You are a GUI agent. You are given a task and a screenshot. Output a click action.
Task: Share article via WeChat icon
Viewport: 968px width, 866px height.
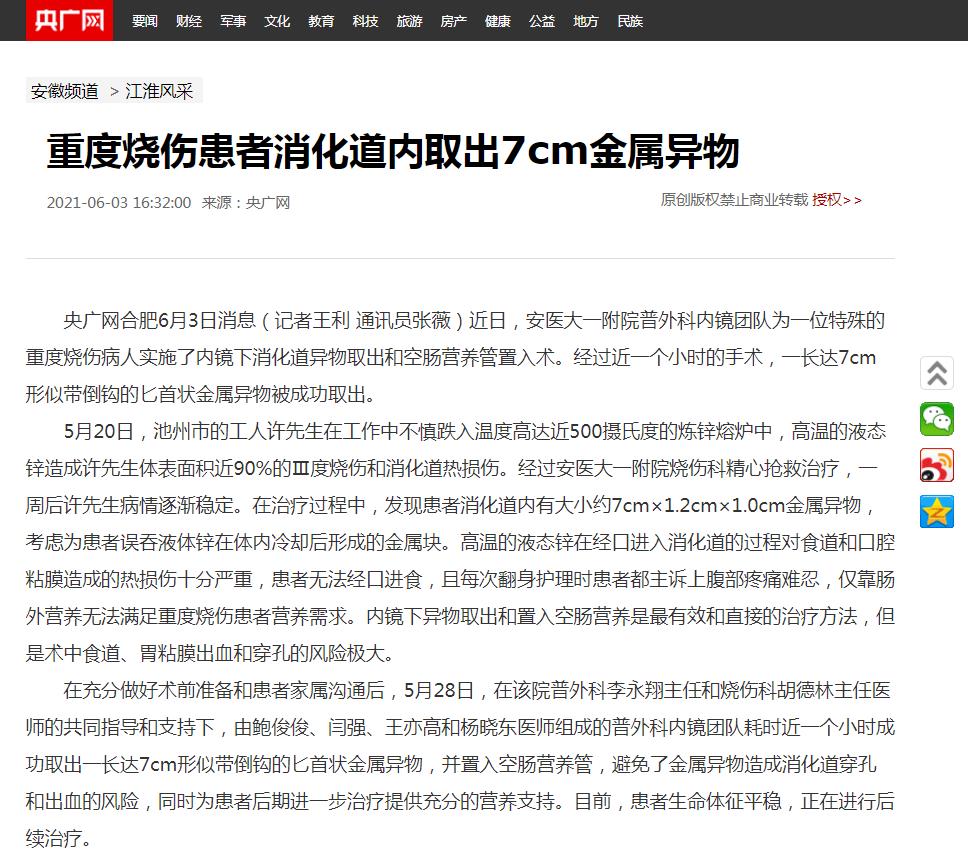[x=937, y=419]
